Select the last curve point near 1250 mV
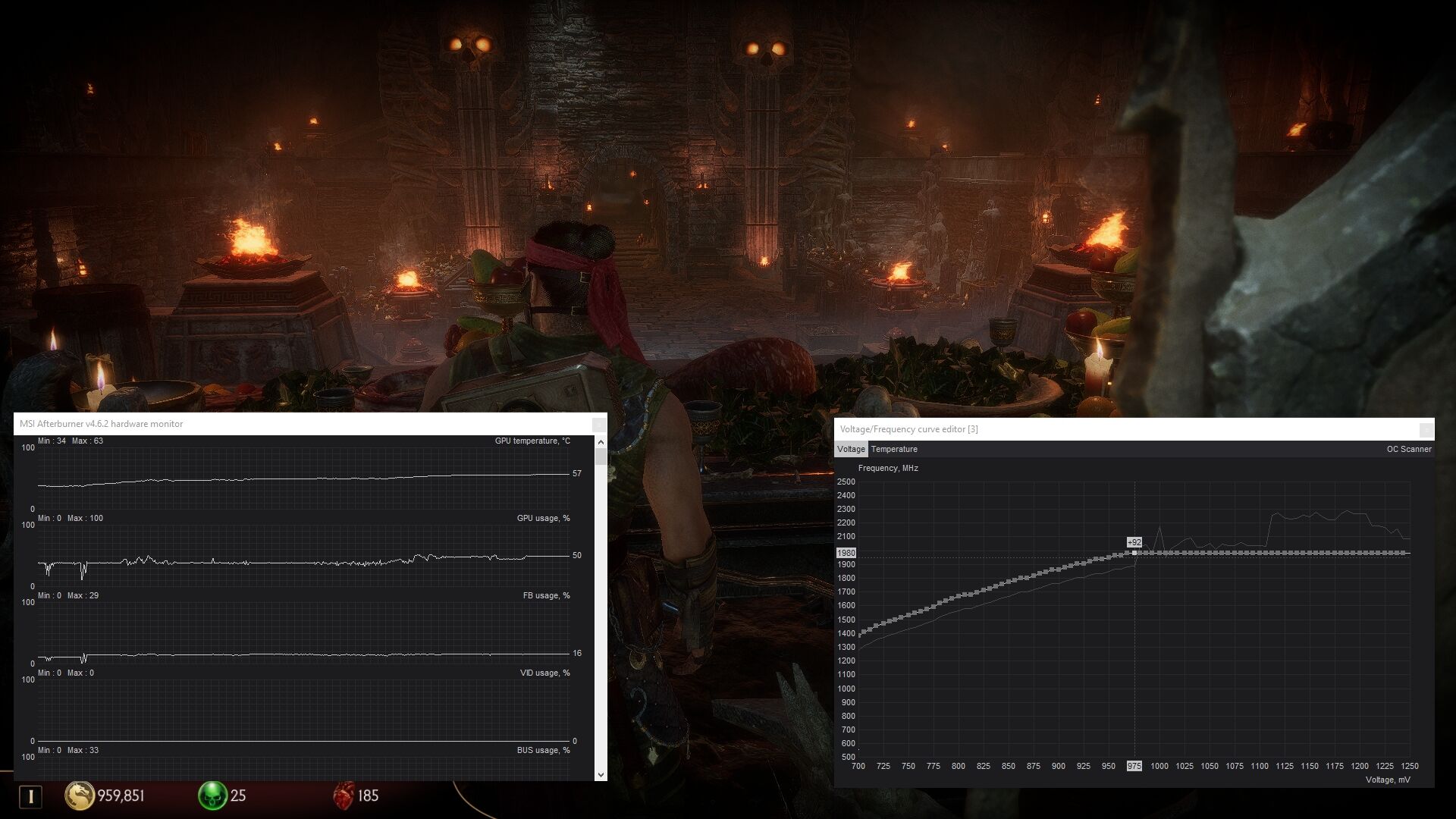This screenshot has height=819, width=1456. click(x=1404, y=553)
